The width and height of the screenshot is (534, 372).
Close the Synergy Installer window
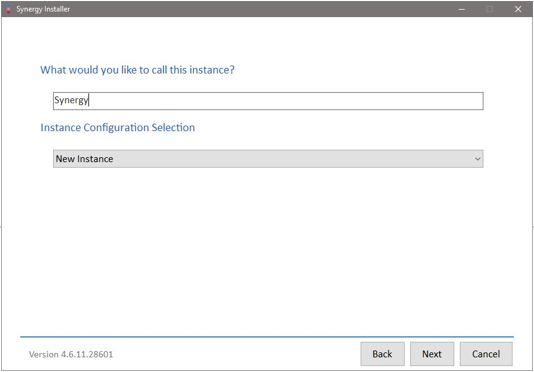pos(518,9)
